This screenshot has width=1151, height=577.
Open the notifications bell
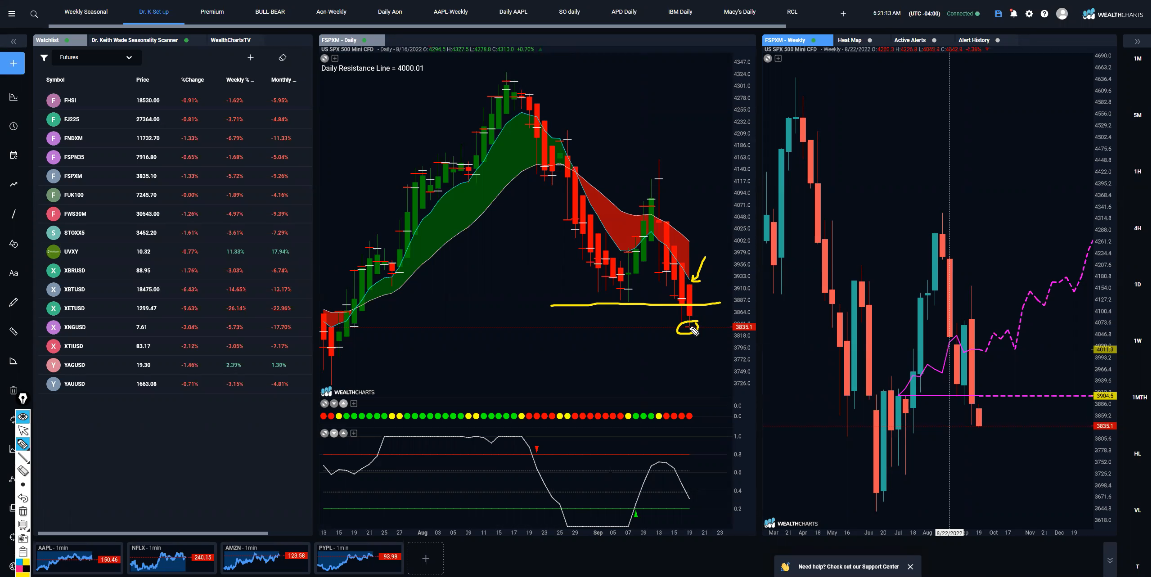click(1013, 13)
